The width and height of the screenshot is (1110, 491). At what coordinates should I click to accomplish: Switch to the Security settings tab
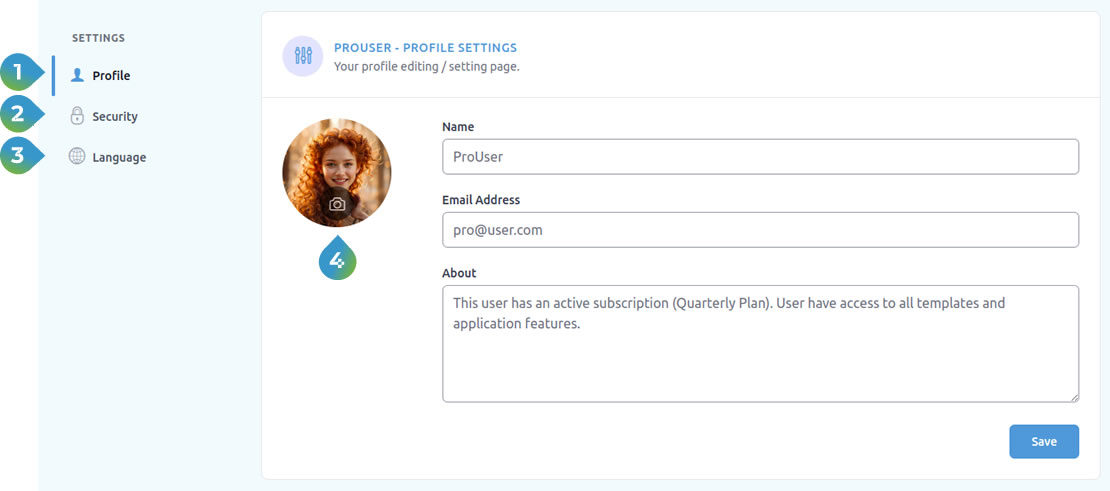115,117
